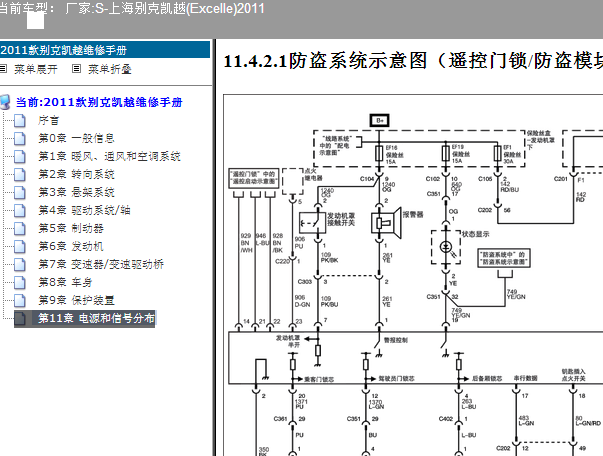The width and height of the screenshot is (603, 456).
Task: Click the icon beside 菜单折叠
Action: pos(77,69)
